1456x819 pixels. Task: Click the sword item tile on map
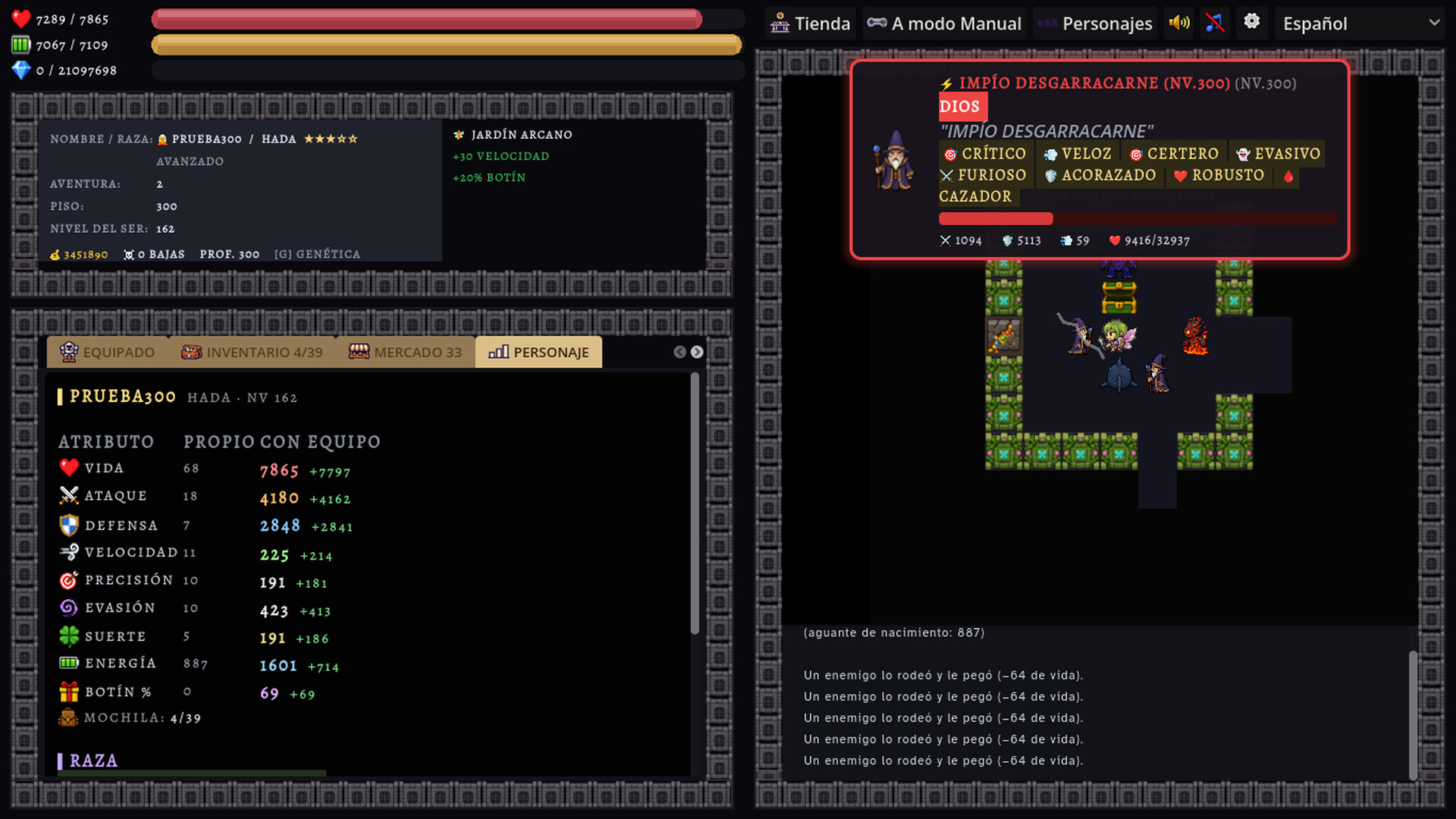[1004, 336]
